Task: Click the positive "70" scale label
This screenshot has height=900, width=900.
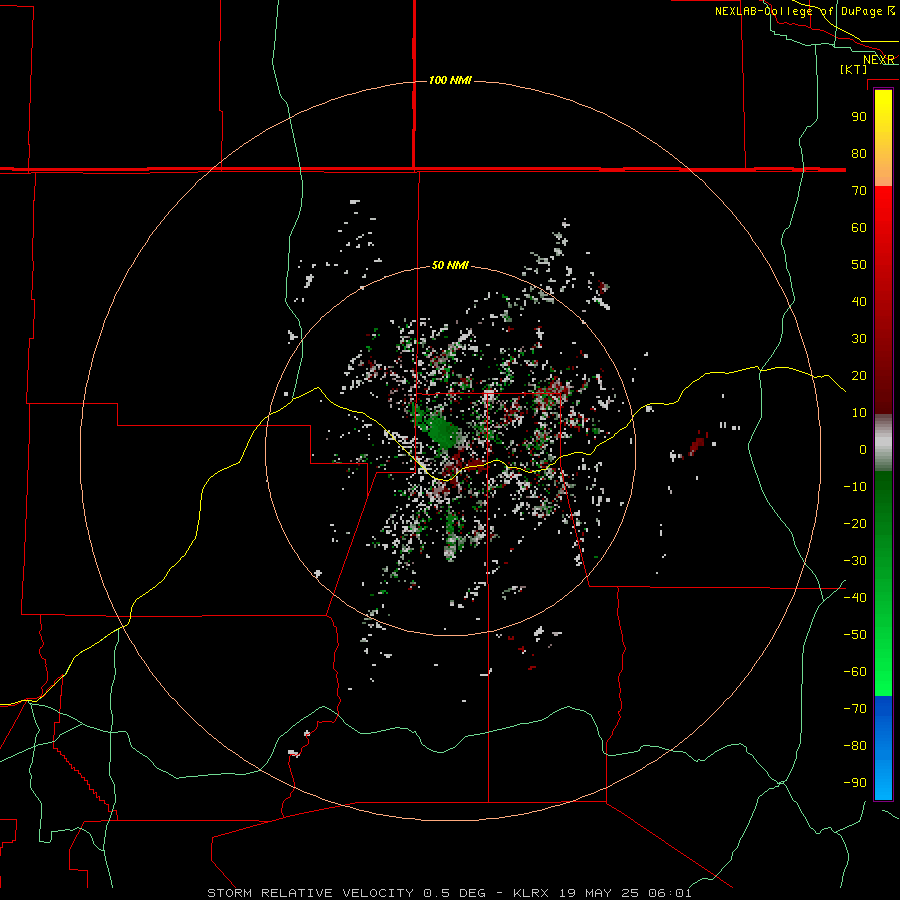Action: (859, 191)
